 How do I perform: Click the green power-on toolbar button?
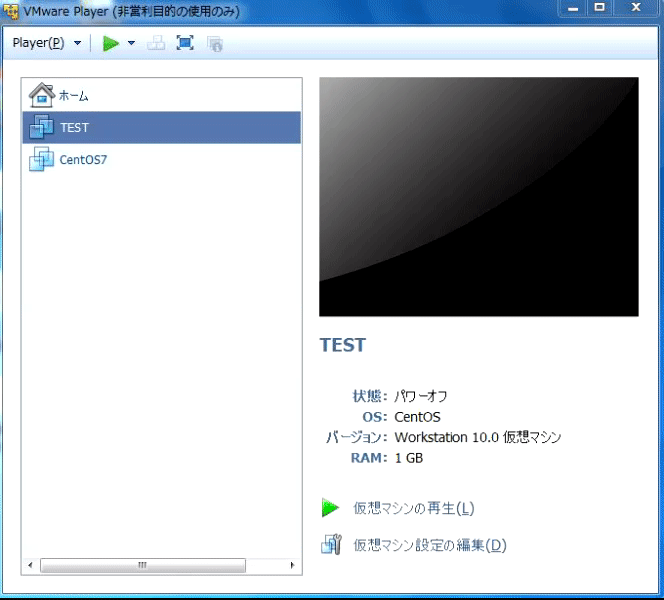(x=111, y=43)
